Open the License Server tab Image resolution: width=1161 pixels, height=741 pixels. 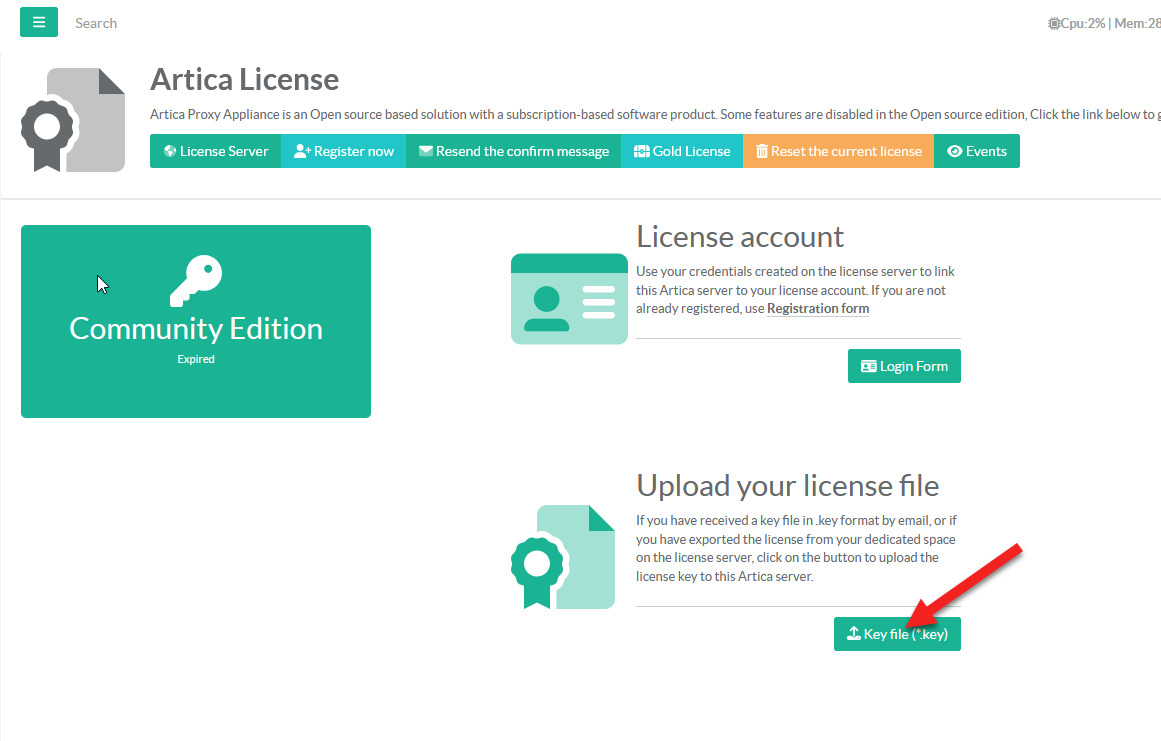pyautogui.click(x=216, y=151)
